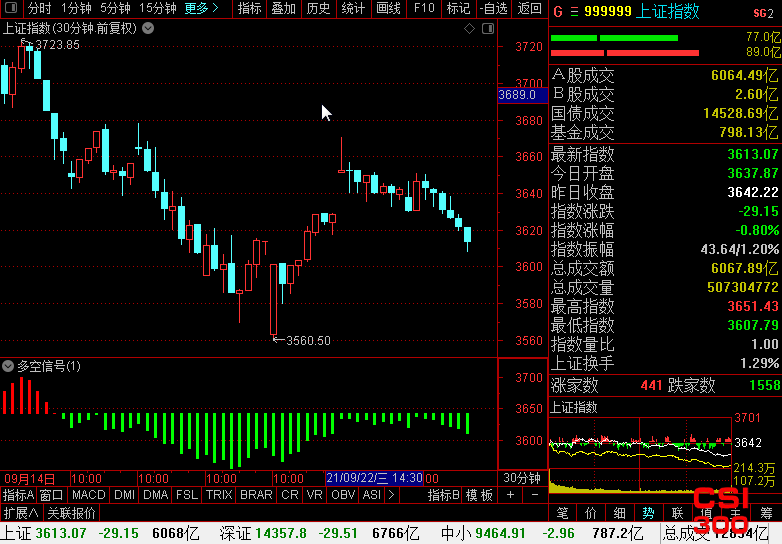Open the F10 company info
The width and height of the screenshot is (782, 544).
[424, 8]
